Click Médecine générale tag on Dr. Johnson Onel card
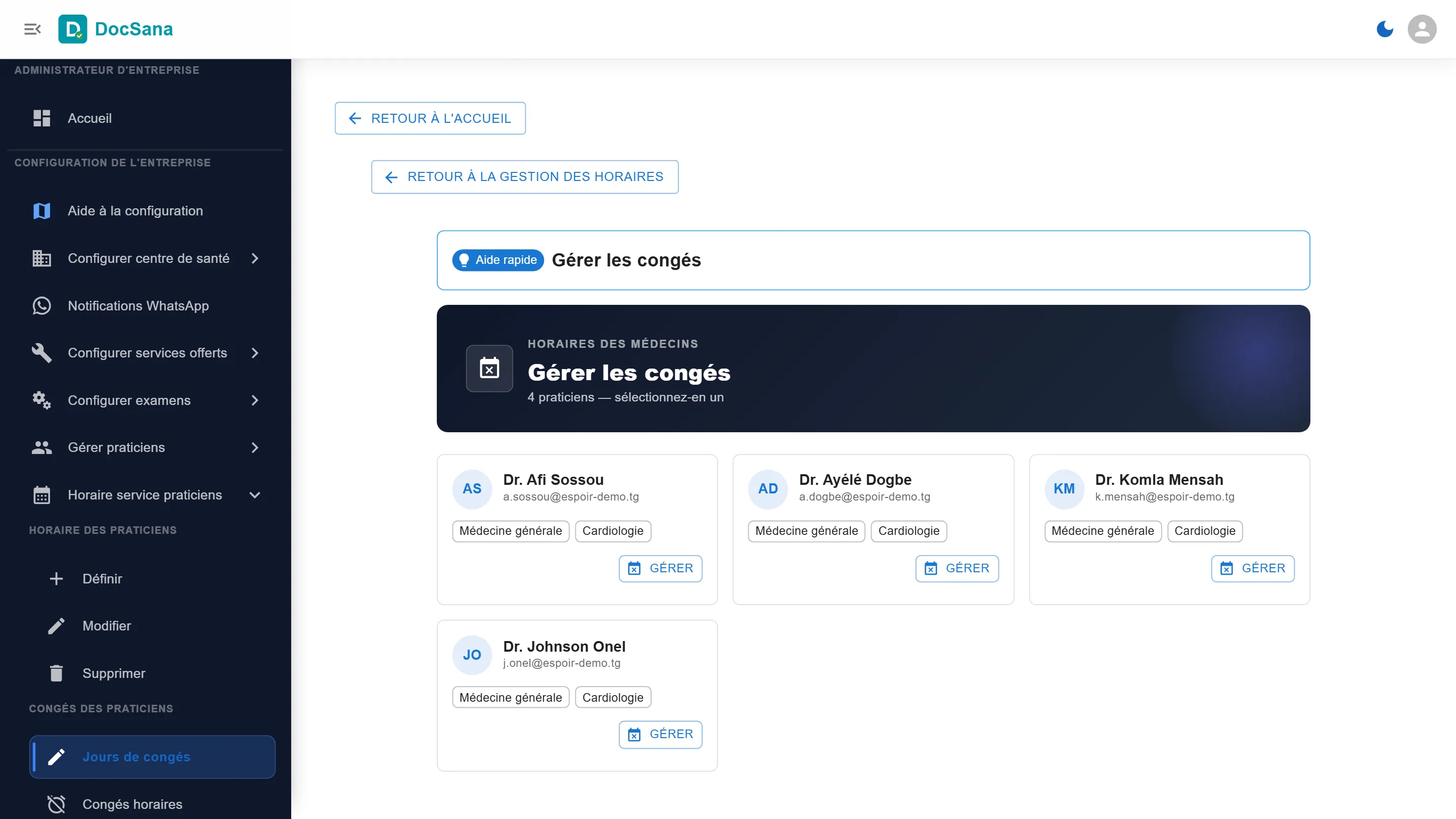The height and width of the screenshot is (819, 1456). pyautogui.click(x=511, y=698)
